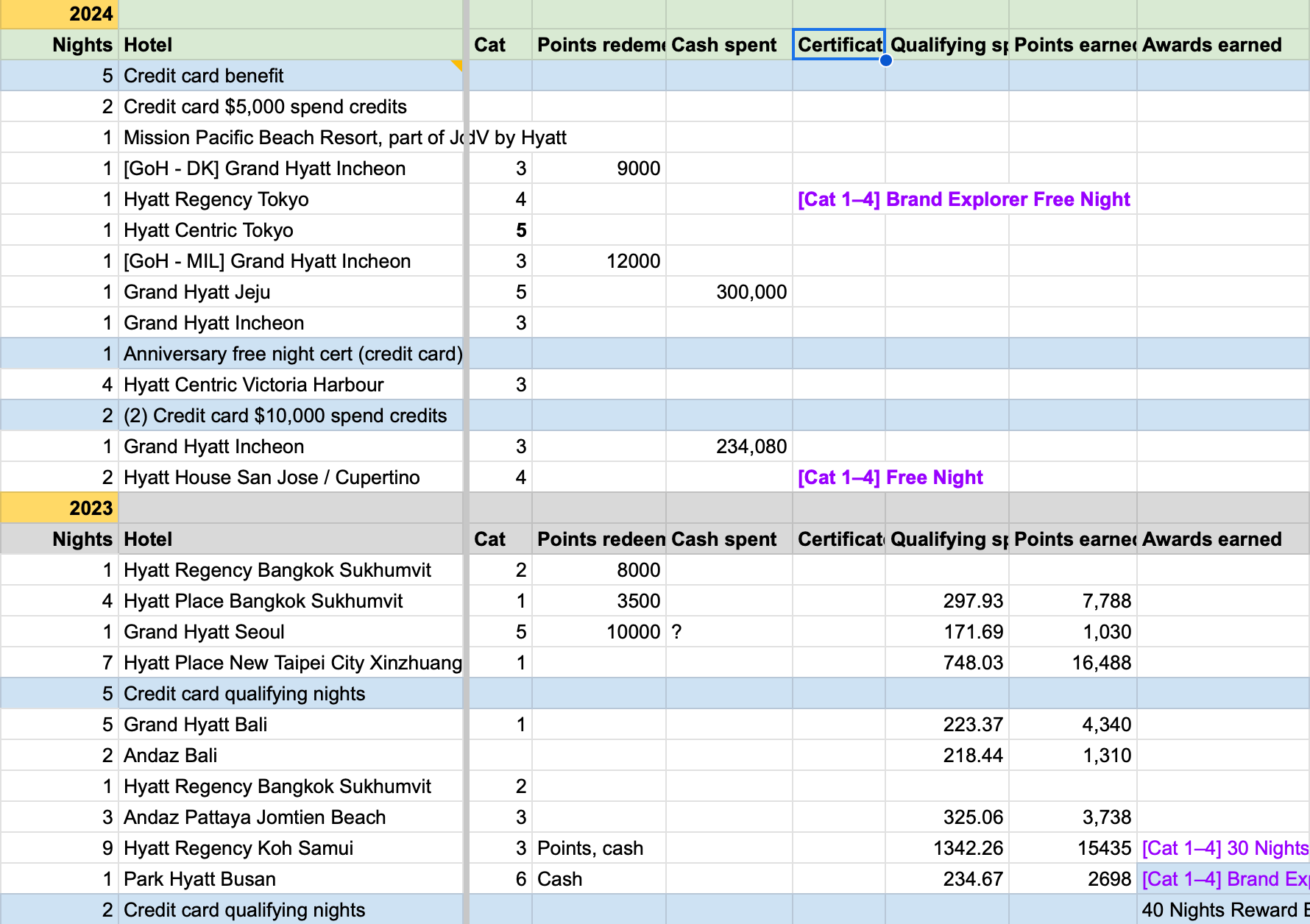This screenshot has width=1310, height=924.
Task: Click the 2698 points earned cell
Action: click(1072, 879)
